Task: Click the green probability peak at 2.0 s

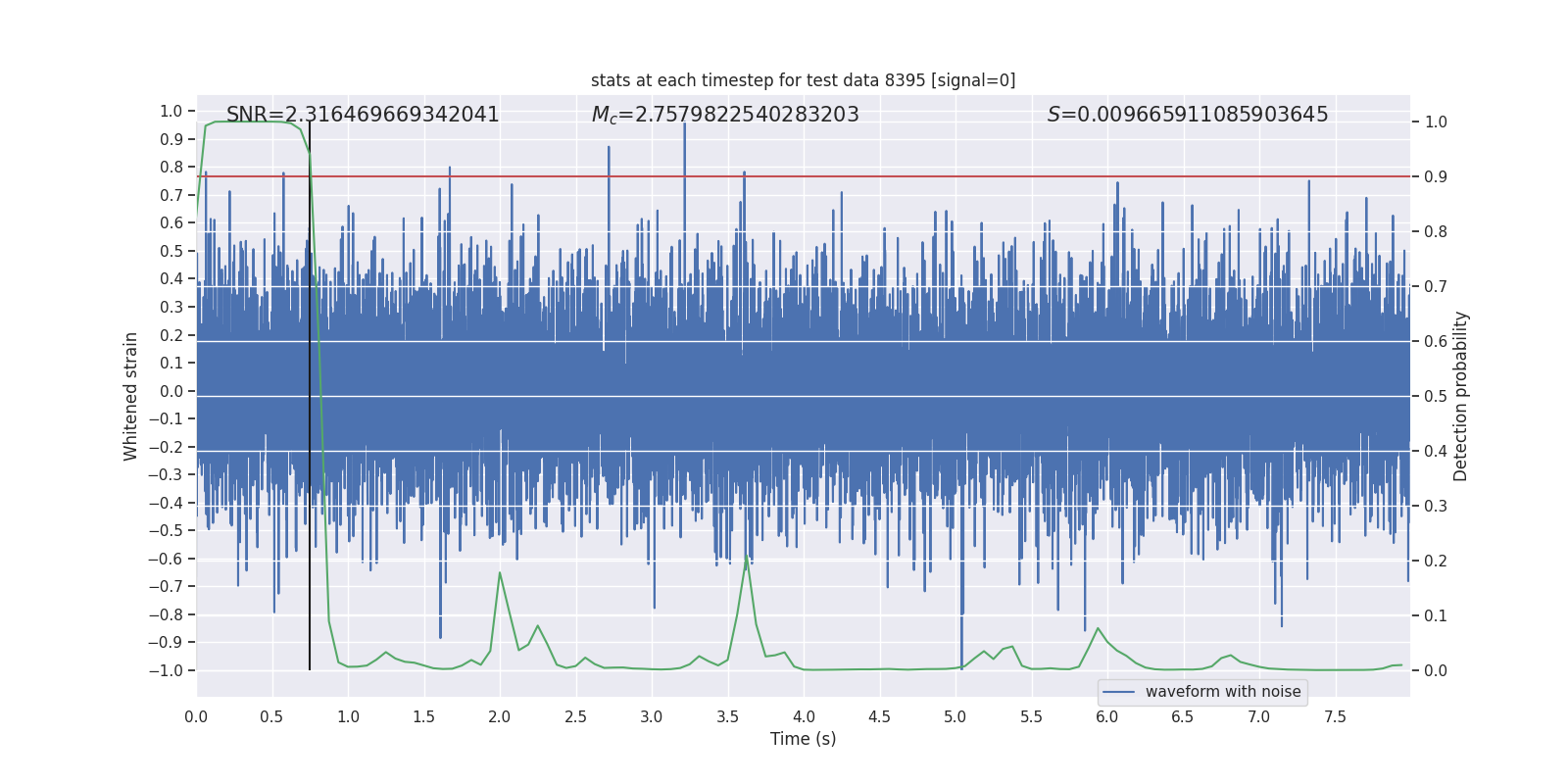Action: (x=500, y=572)
